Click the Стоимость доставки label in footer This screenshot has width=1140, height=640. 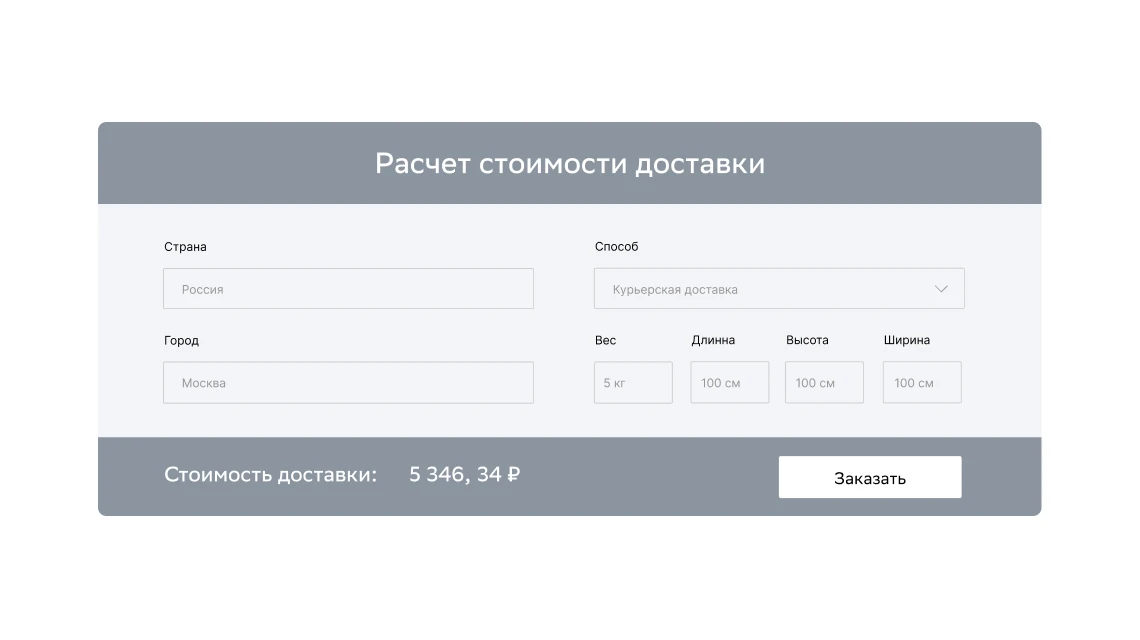click(270, 475)
